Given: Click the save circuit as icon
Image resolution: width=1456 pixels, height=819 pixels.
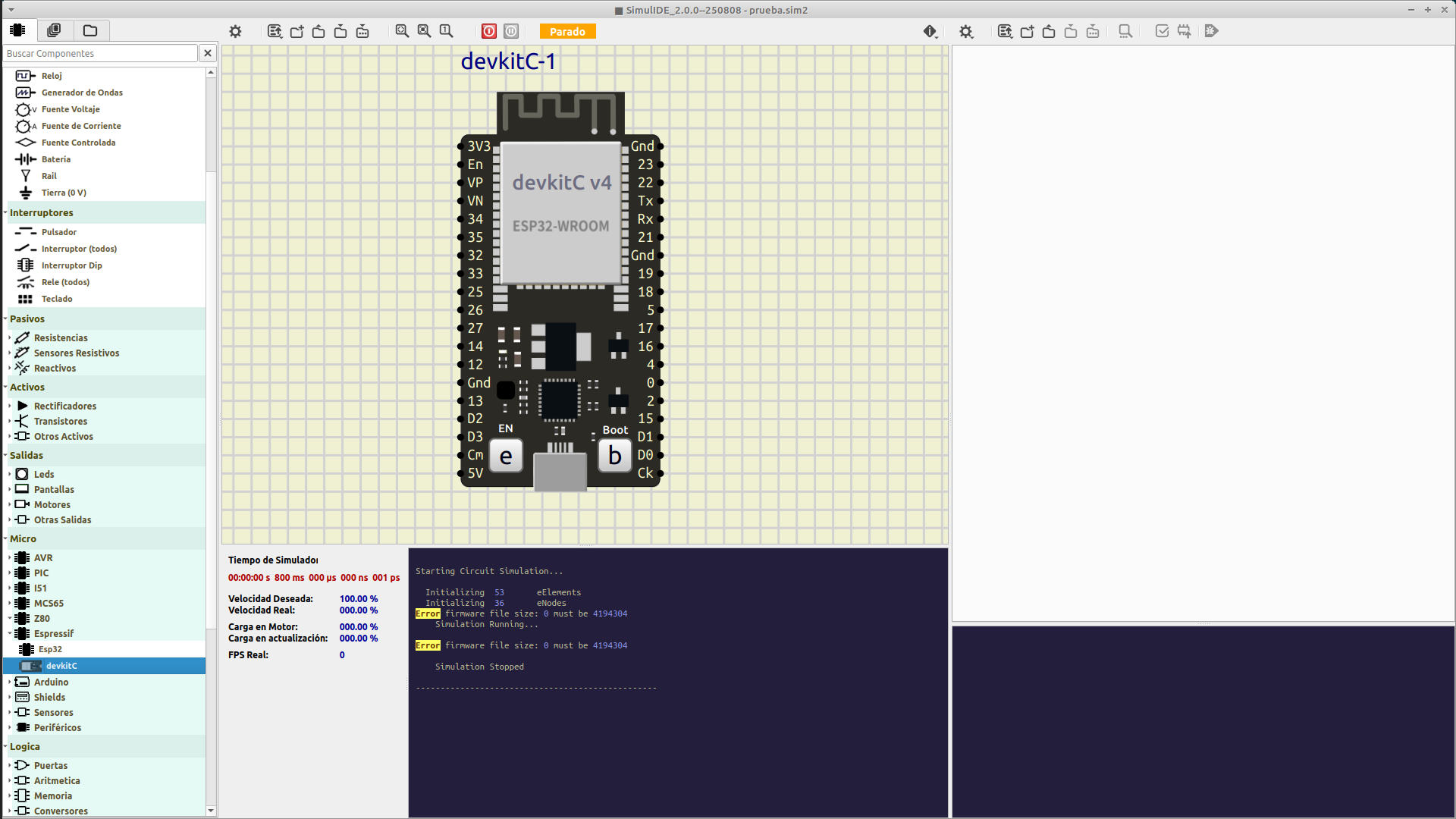Looking at the screenshot, I should click(362, 31).
